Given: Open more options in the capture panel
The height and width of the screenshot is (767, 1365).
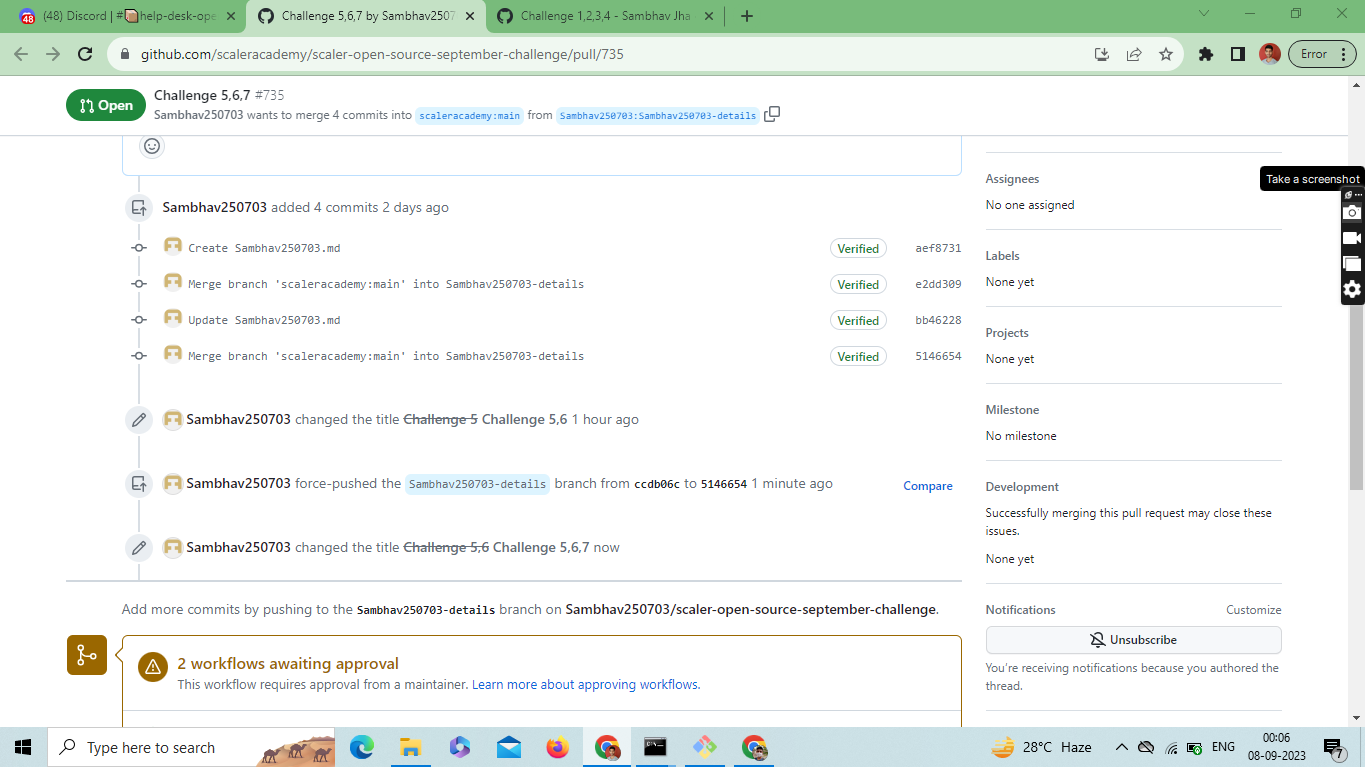Looking at the screenshot, I should click(x=1358, y=194).
